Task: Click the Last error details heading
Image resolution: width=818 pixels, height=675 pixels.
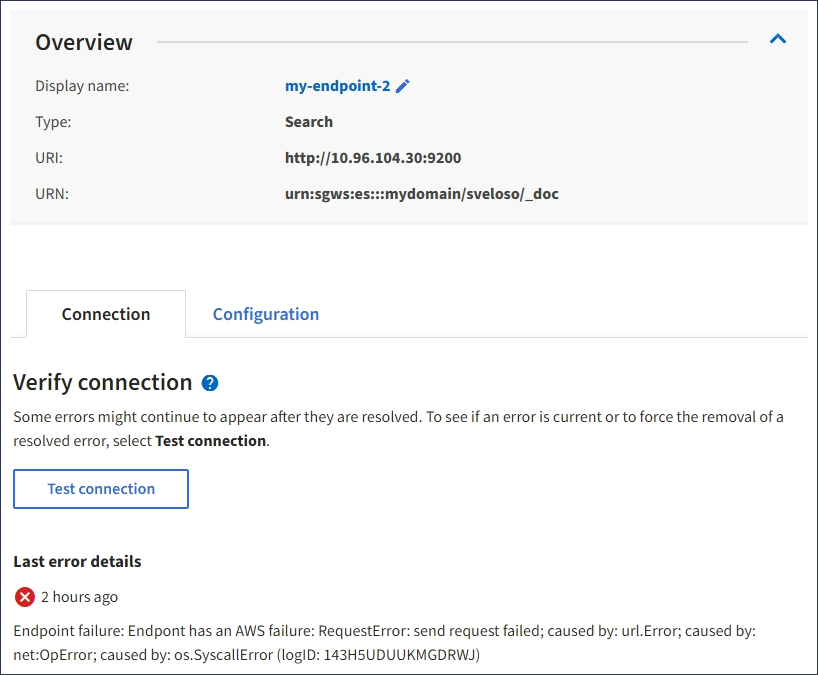Action: [77, 561]
